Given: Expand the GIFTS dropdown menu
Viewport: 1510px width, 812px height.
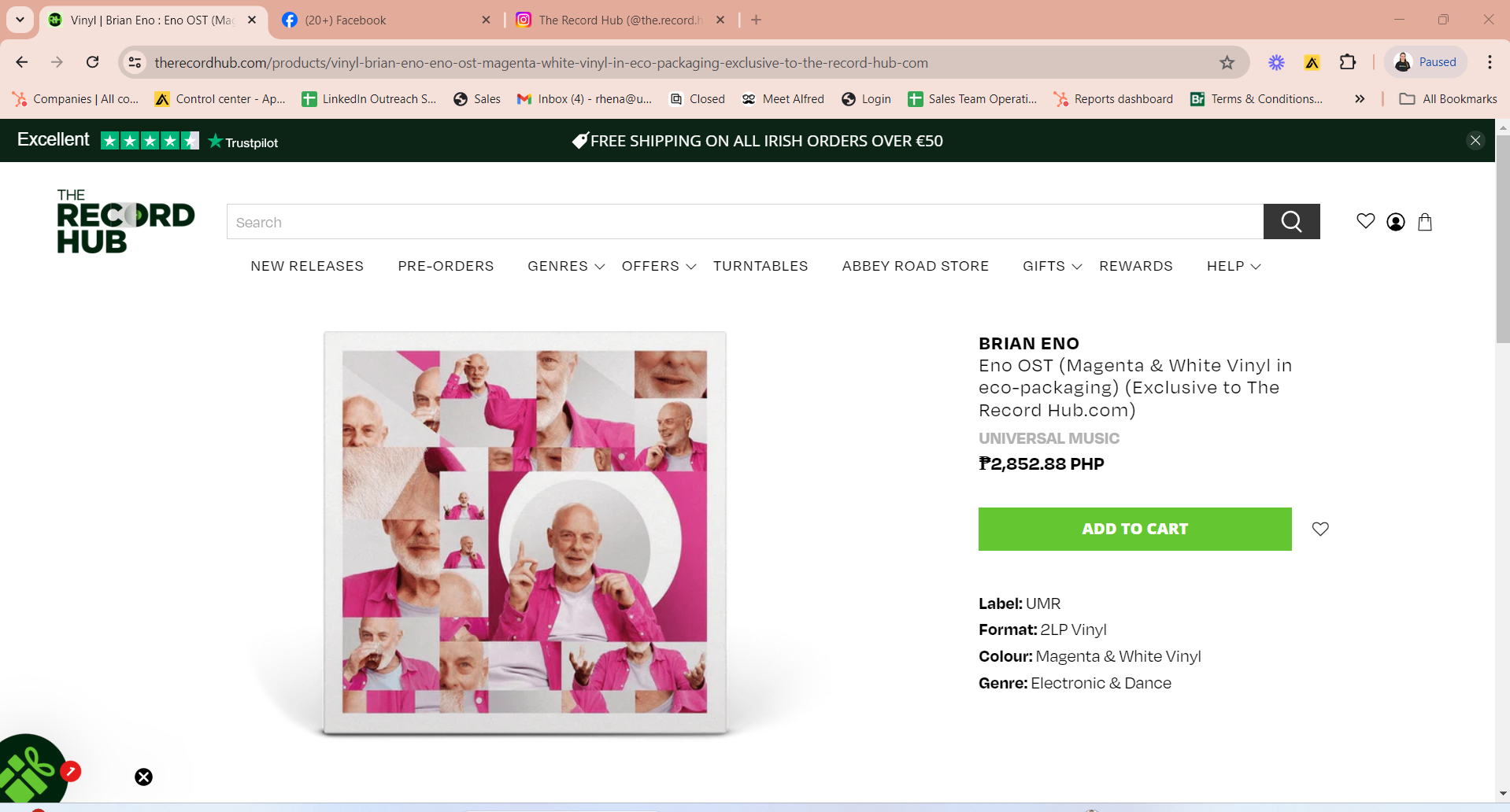Looking at the screenshot, I should [x=1052, y=266].
